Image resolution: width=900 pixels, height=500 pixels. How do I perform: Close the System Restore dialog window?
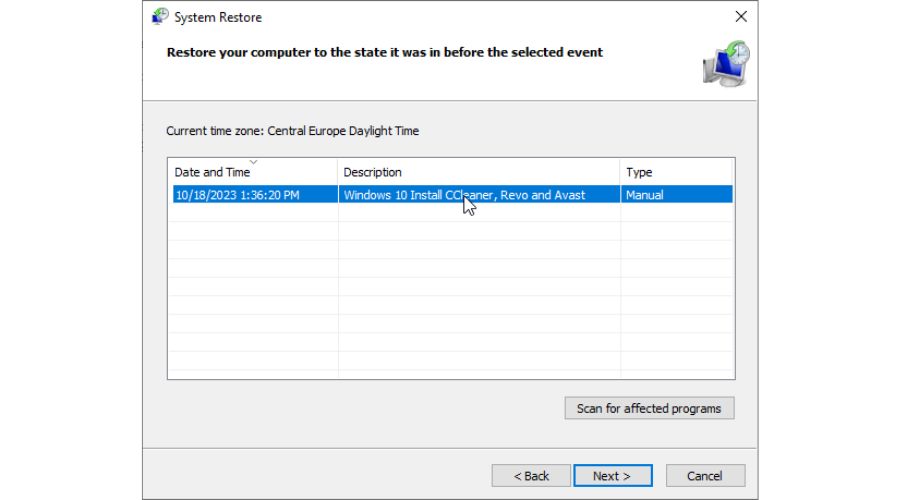pos(741,17)
